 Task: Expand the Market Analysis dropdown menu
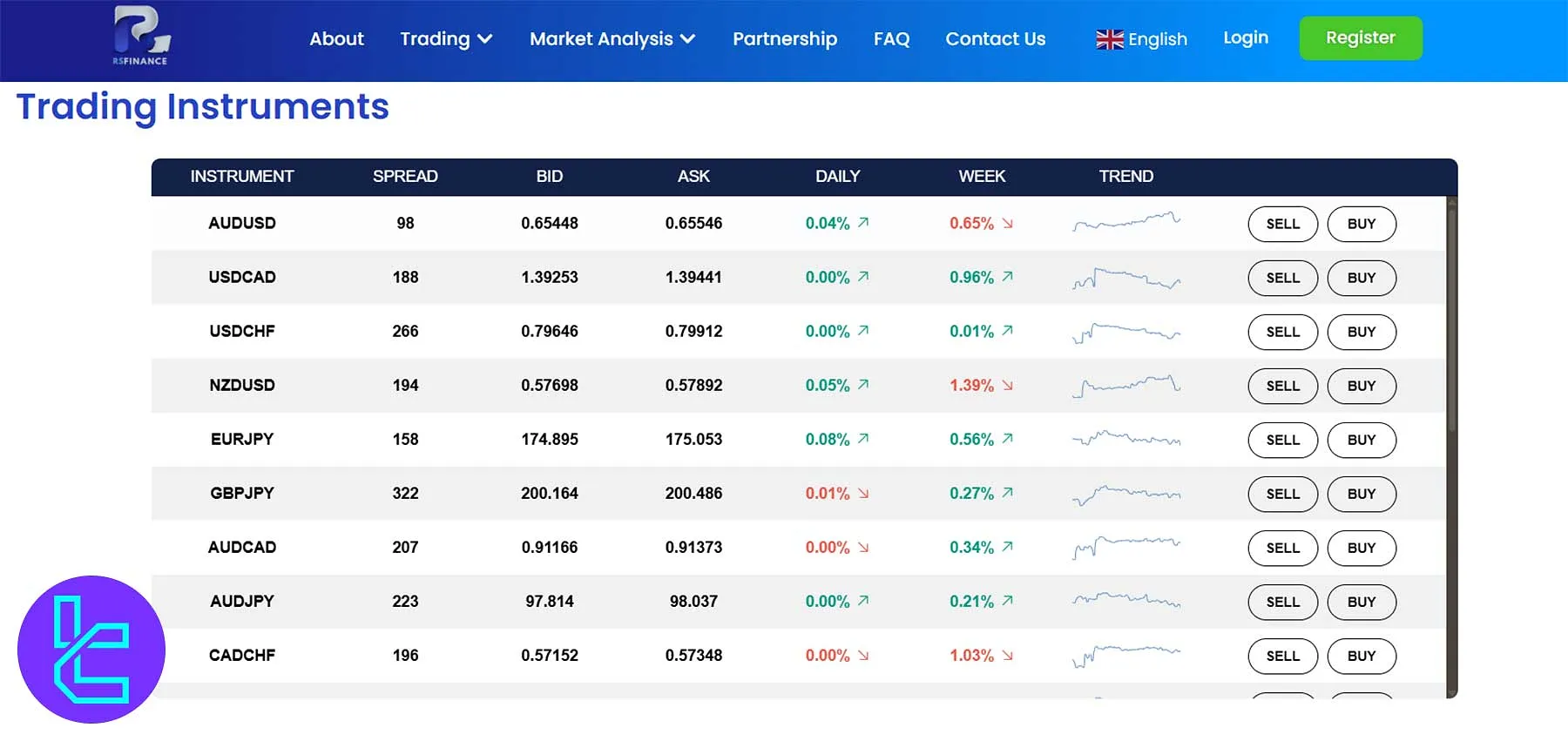tap(612, 39)
